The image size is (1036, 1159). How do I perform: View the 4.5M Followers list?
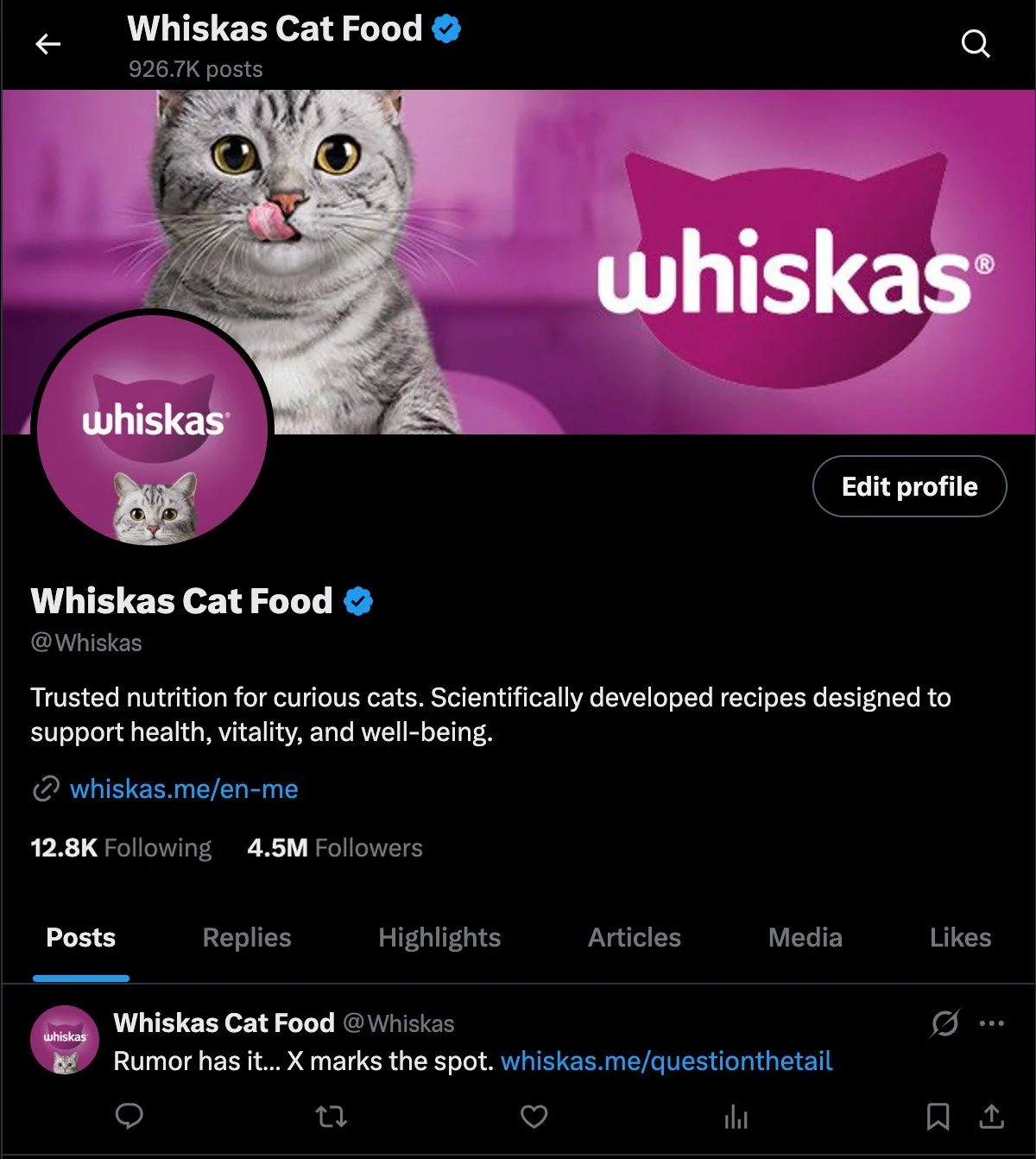click(x=335, y=848)
